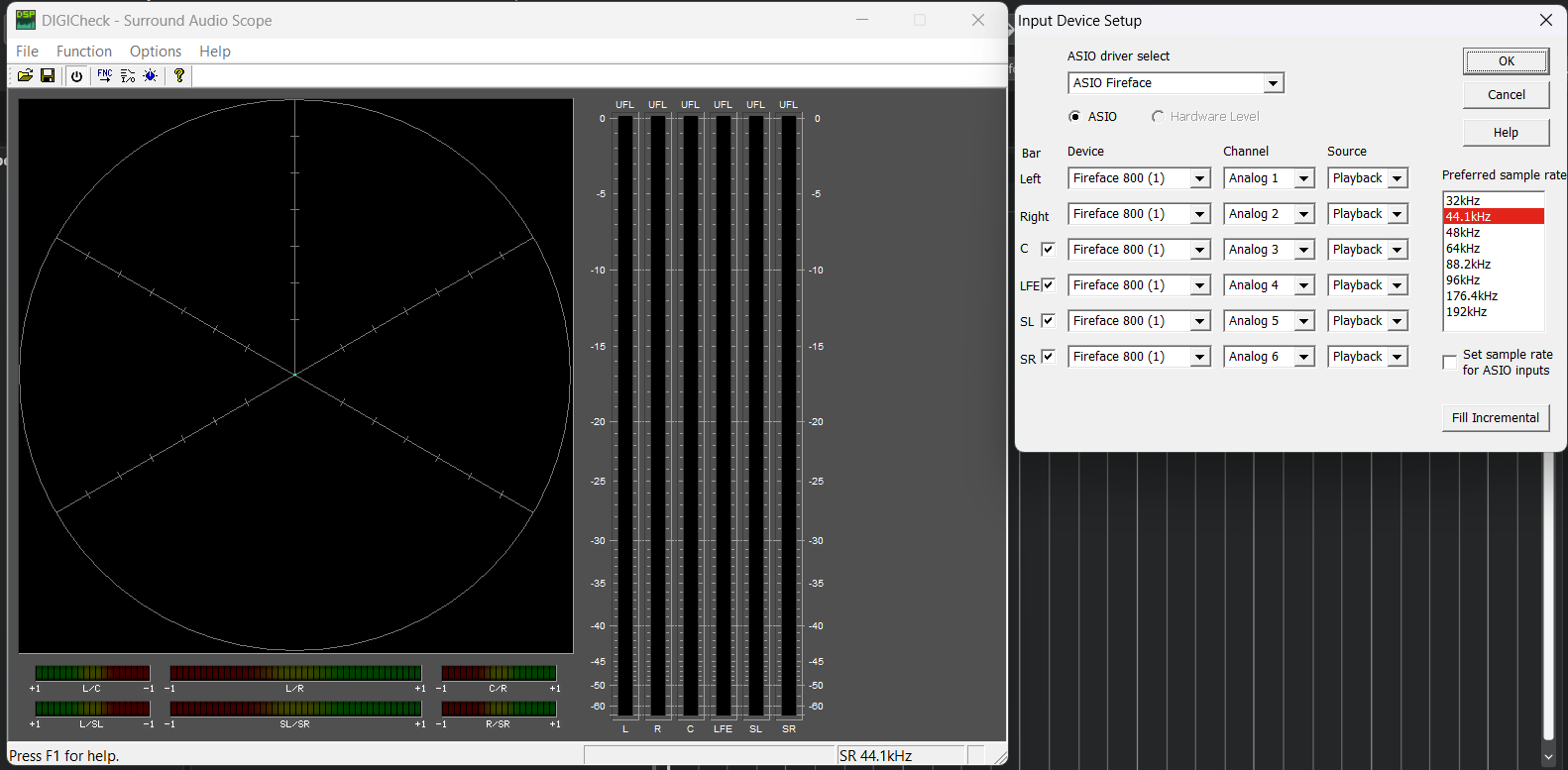Image resolution: width=1568 pixels, height=770 pixels.
Task: Open the Right bar Analog 2 channel dropdown
Action: 1304,214
